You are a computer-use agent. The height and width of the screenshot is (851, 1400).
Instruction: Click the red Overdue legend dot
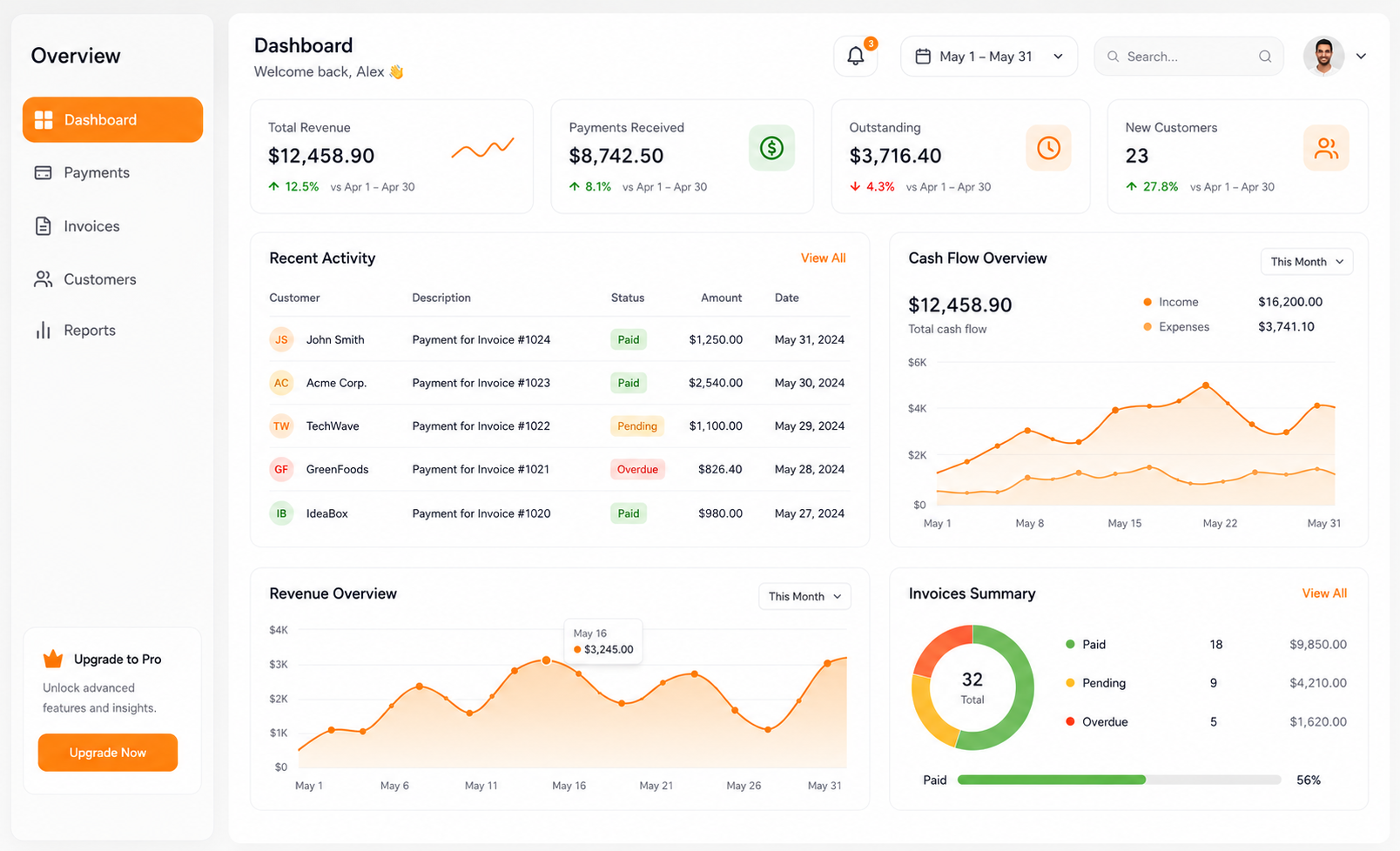click(x=1070, y=721)
